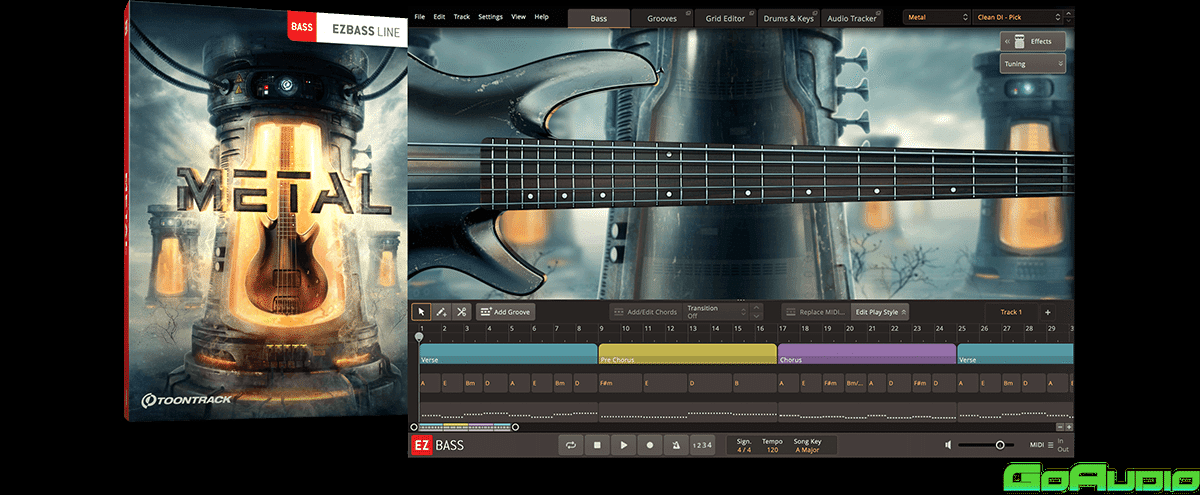Select the teal Verse song part

point(508,354)
